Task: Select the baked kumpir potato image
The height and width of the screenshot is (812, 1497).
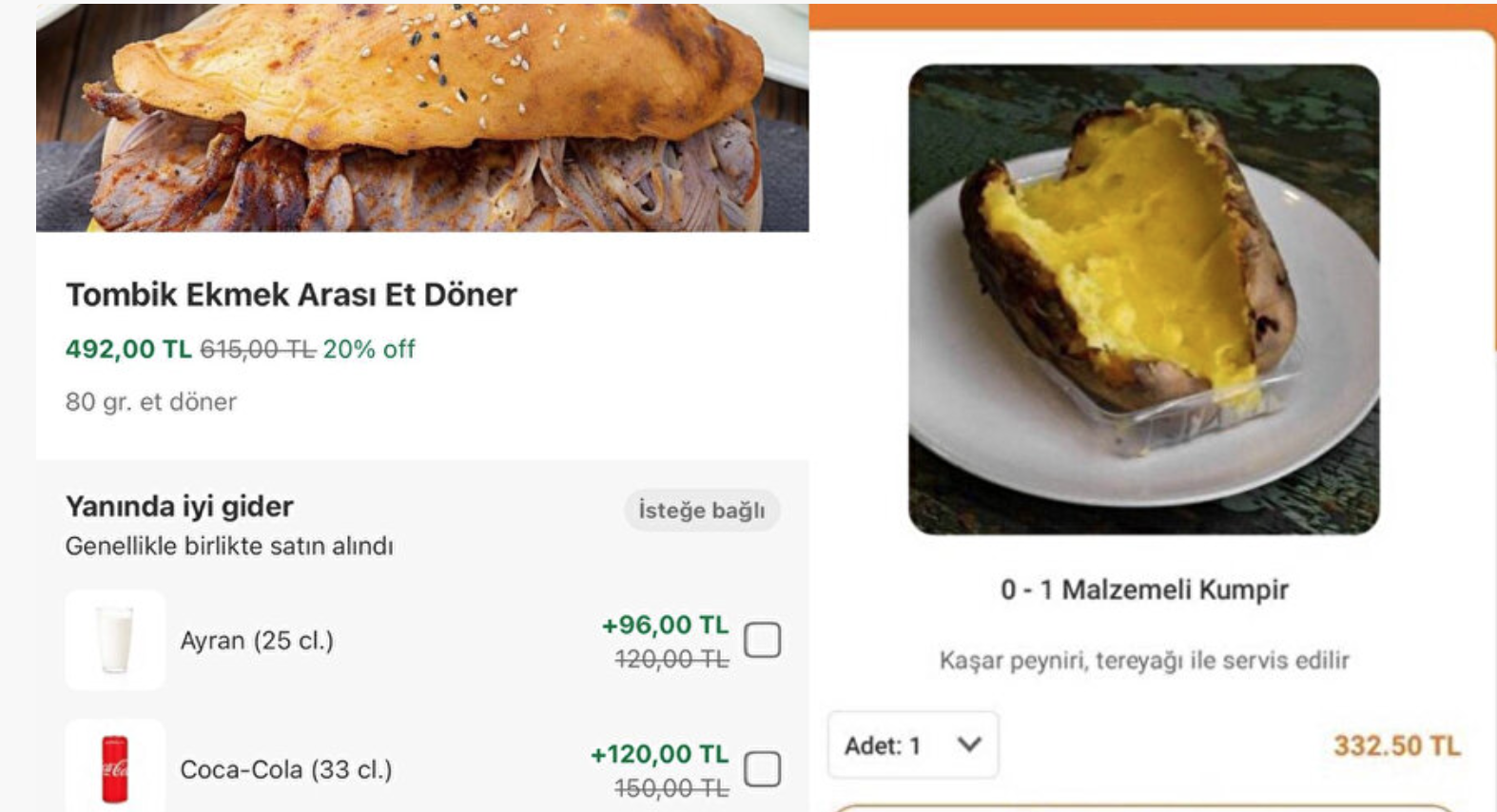Action: (1143, 300)
